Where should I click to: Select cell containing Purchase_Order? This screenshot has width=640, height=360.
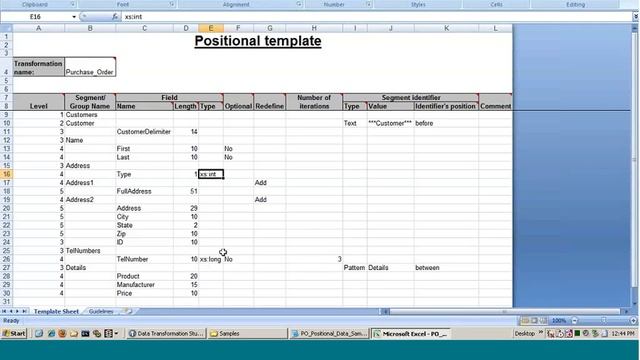pyautogui.click(x=90, y=67)
